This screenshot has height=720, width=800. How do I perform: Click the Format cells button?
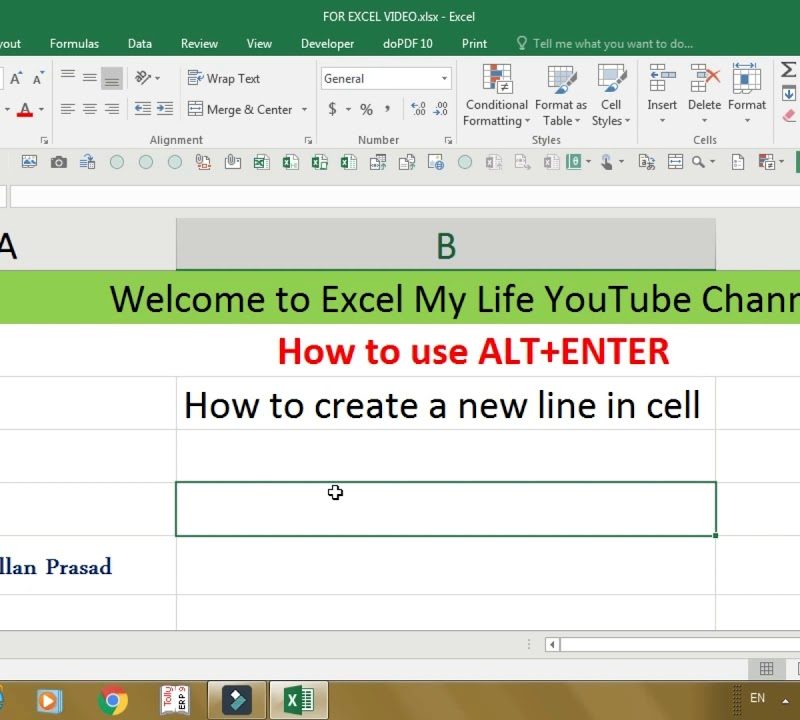coord(746,94)
